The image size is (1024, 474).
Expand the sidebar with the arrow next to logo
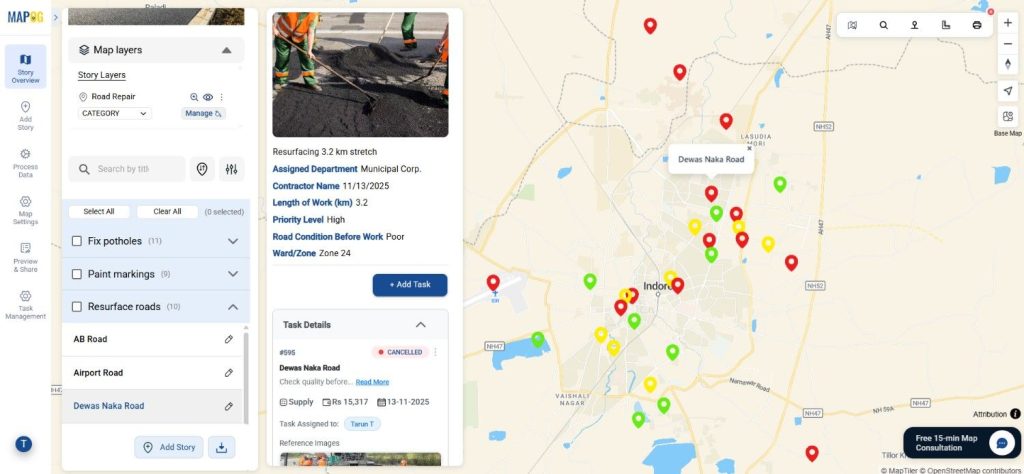(x=56, y=17)
